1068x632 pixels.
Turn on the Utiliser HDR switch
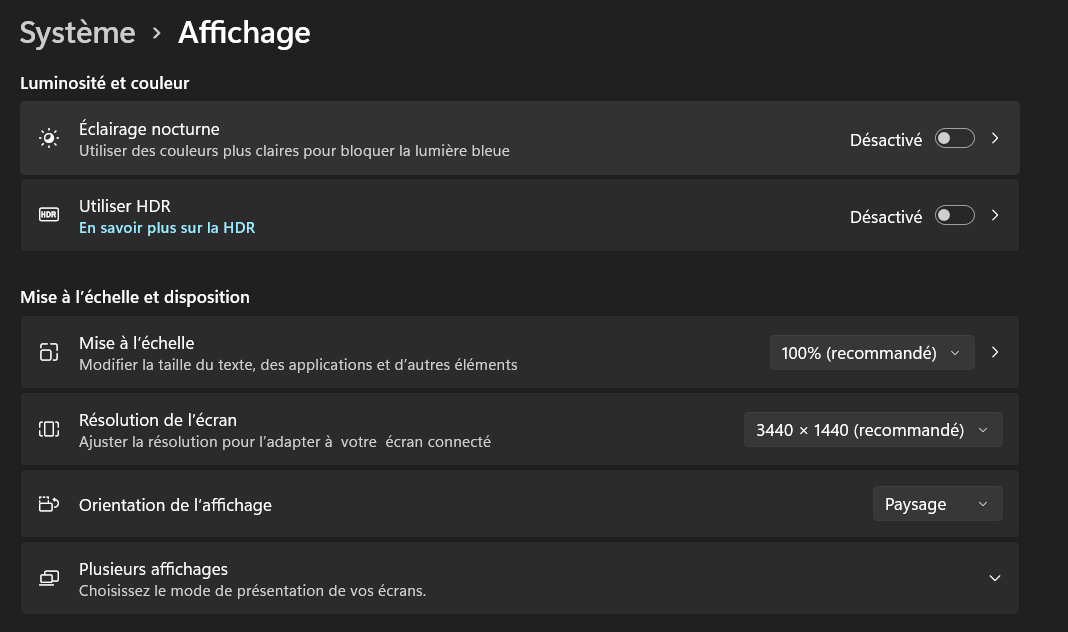pos(954,215)
